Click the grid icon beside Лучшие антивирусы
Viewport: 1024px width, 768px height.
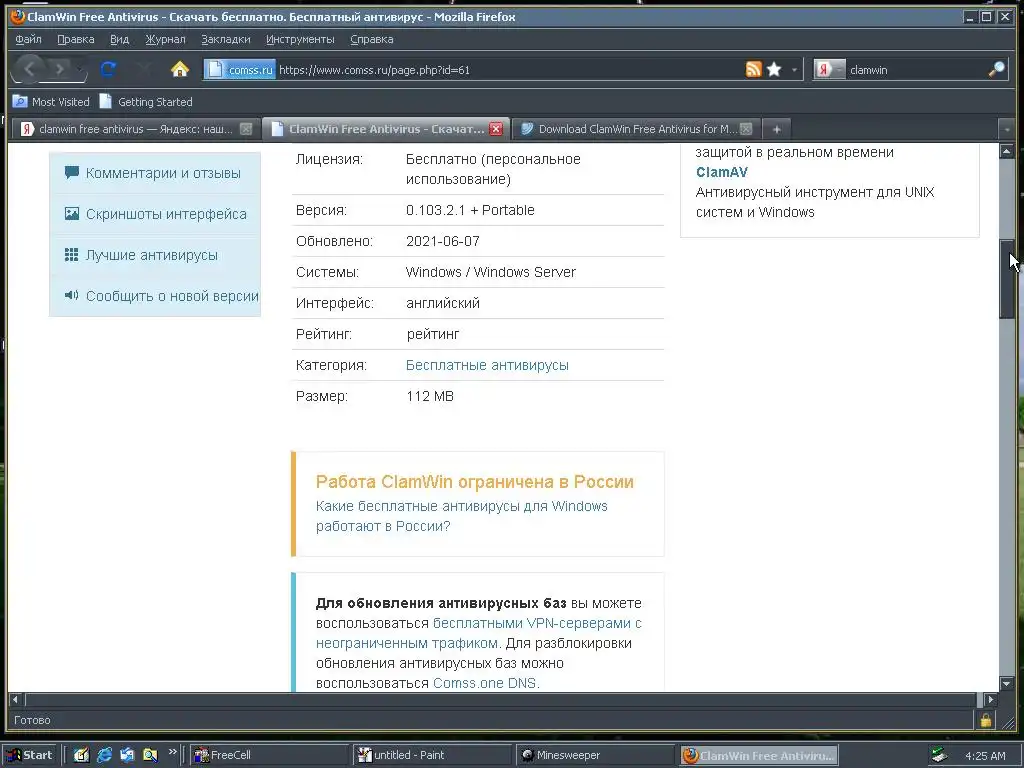click(x=72, y=255)
